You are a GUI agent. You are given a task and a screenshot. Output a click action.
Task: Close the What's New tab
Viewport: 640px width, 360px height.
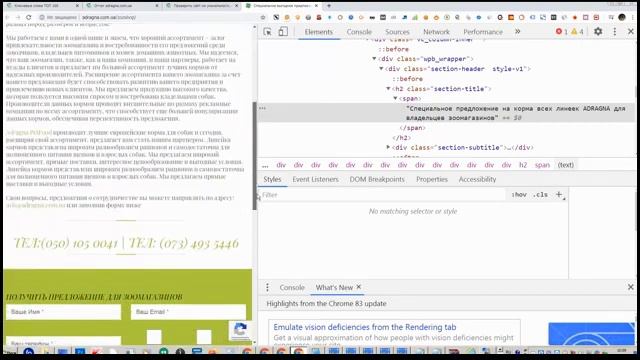pyautogui.click(x=359, y=287)
